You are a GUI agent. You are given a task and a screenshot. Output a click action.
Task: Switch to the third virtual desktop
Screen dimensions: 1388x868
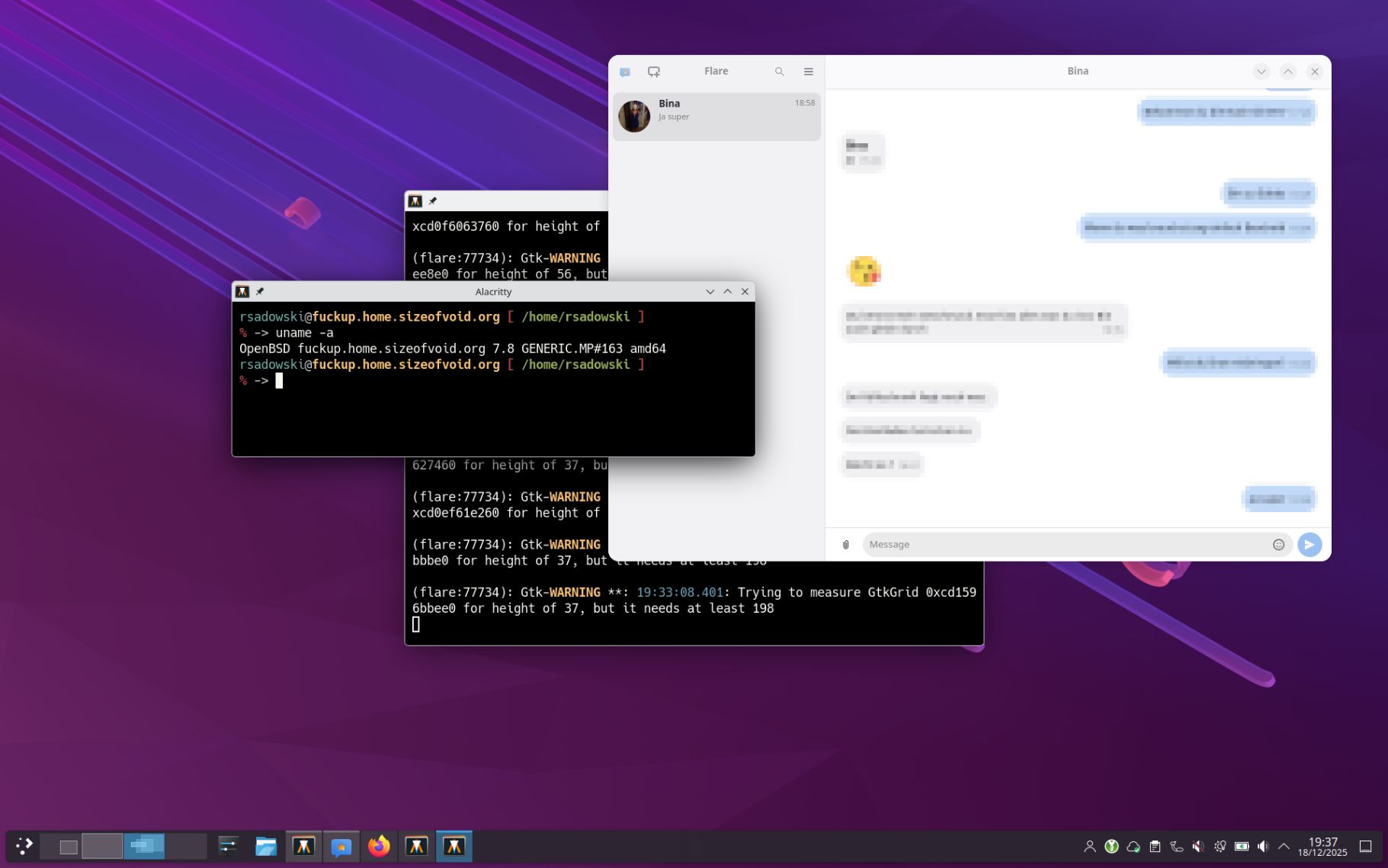(144, 846)
